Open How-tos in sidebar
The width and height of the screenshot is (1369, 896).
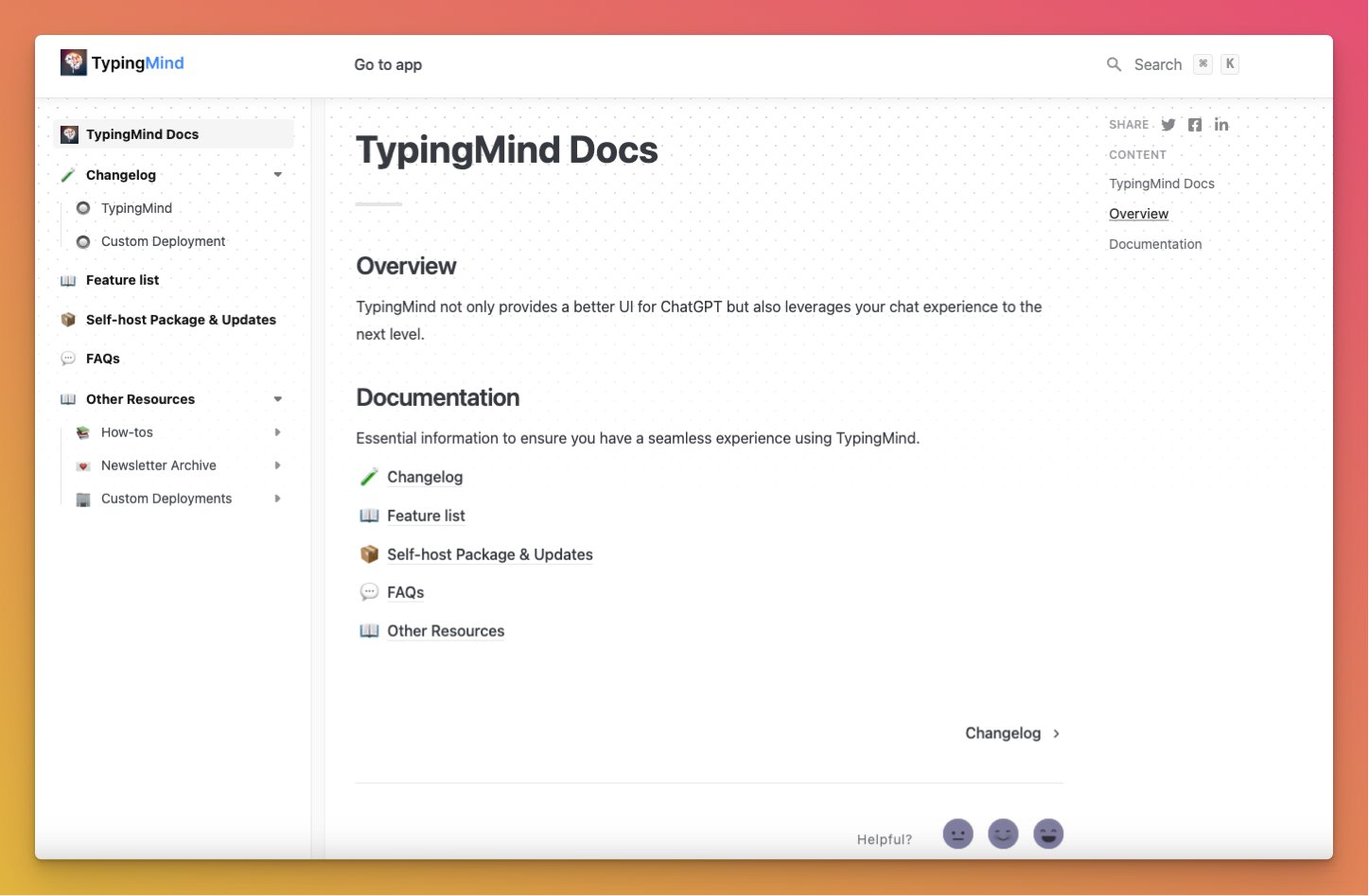[x=127, y=432]
